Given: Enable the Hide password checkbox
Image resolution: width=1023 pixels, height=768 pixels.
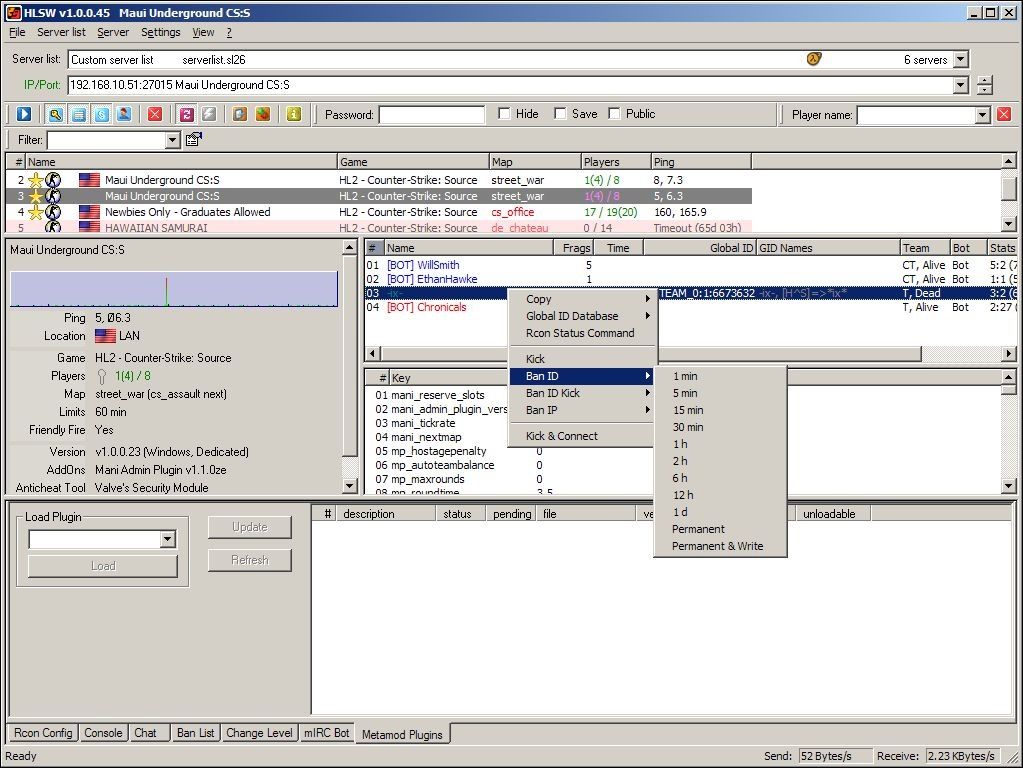Looking at the screenshot, I should (504, 114).
